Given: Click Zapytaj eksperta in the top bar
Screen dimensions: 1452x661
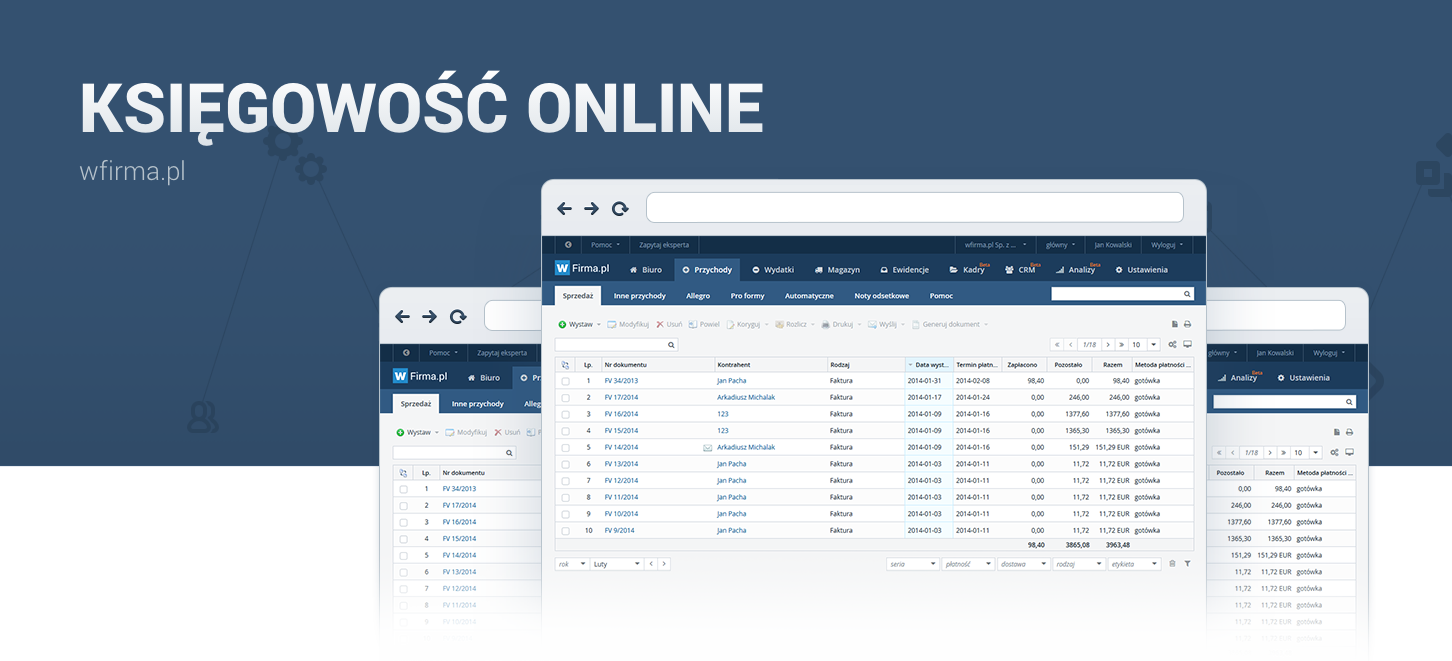Looking at the screenshot, I should pyautogui.click(x=664, y=244).
